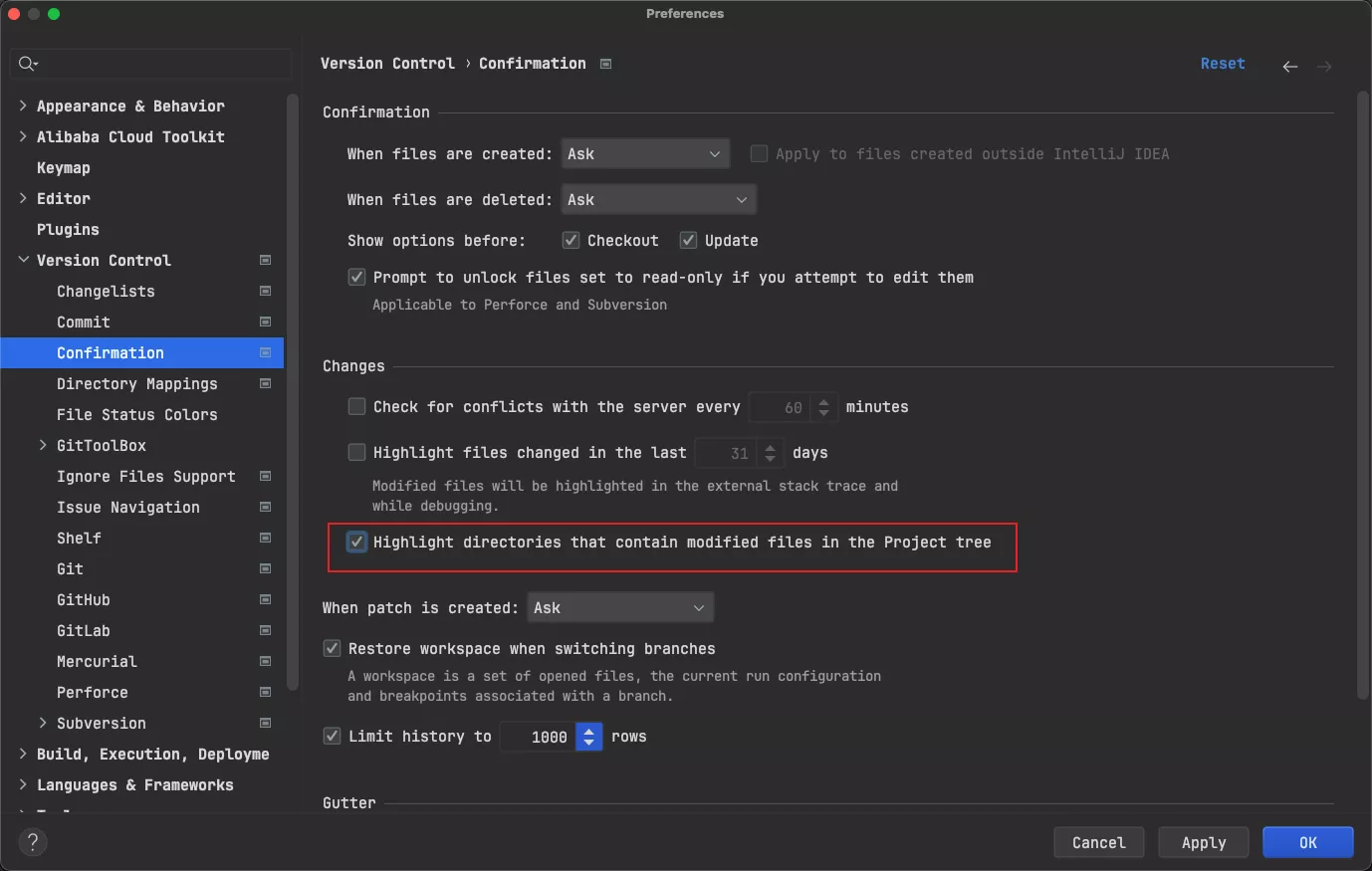Disable highlight directories with modified files

pos(356,543)
